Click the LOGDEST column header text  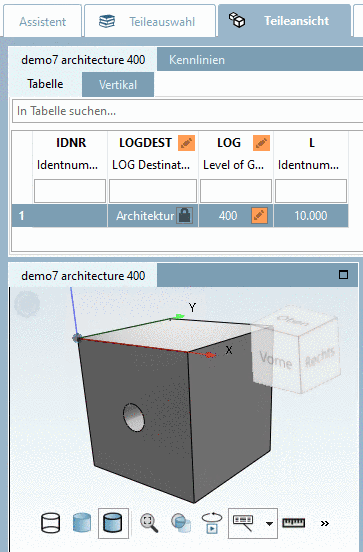click(x=145, y=143)
